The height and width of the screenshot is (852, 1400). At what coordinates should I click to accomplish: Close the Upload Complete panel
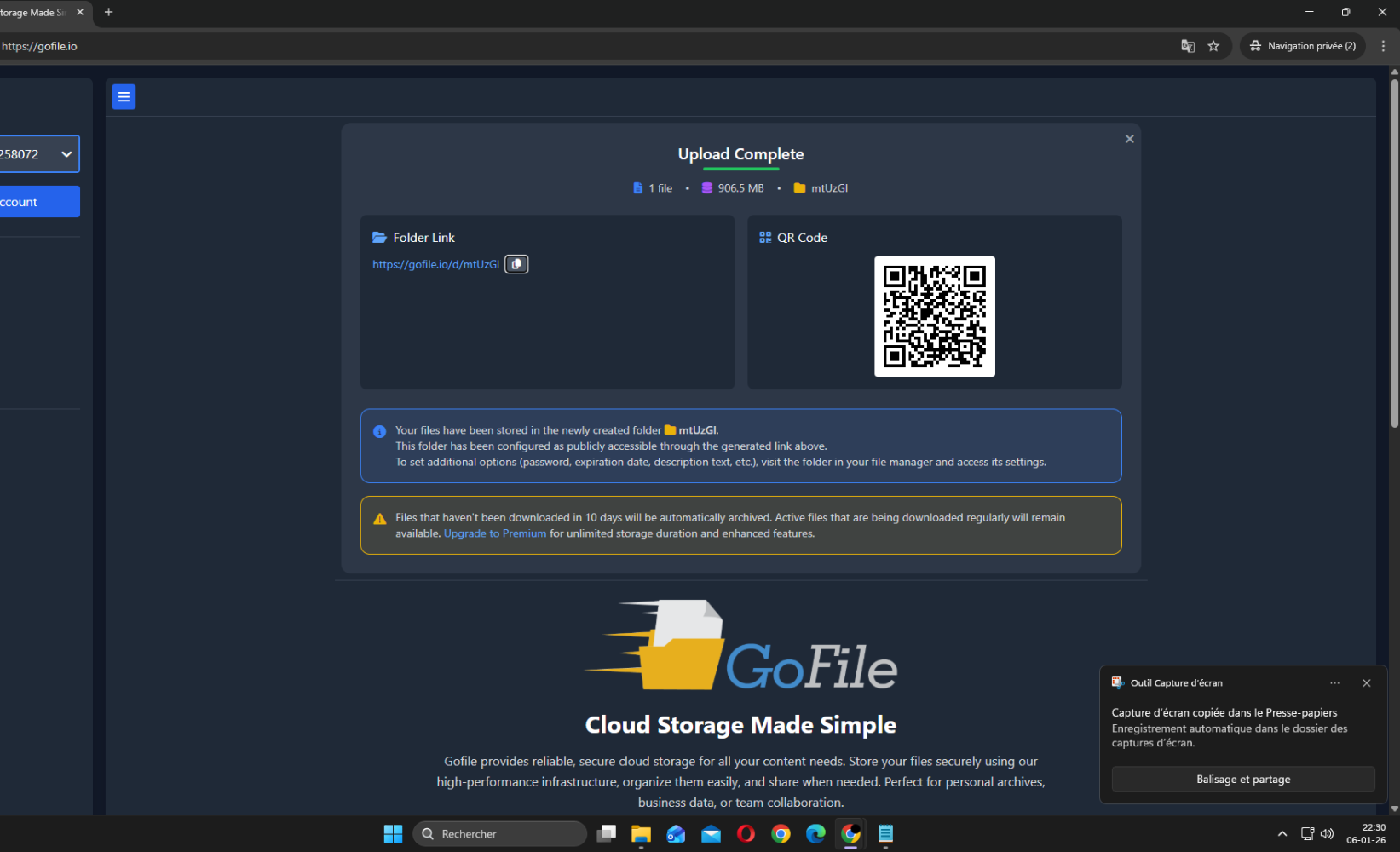(x=1129, y=139)
